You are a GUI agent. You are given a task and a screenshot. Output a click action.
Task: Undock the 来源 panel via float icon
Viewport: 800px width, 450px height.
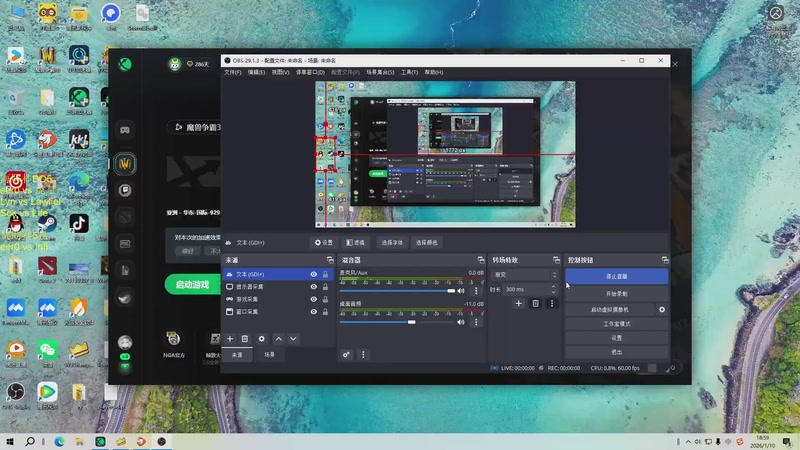tap(330, 260)
